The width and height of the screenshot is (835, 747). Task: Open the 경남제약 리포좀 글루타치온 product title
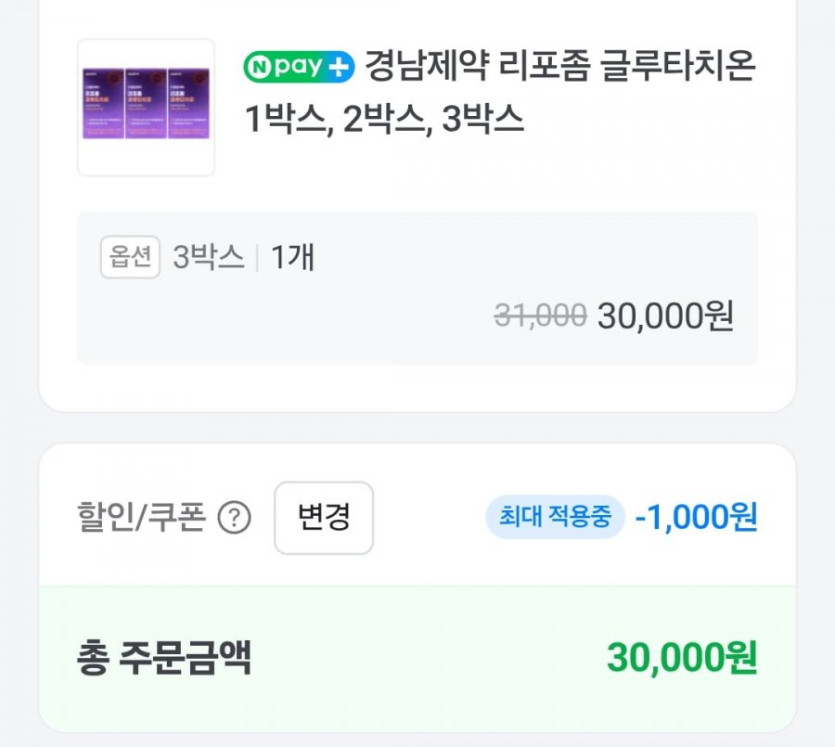559,67
